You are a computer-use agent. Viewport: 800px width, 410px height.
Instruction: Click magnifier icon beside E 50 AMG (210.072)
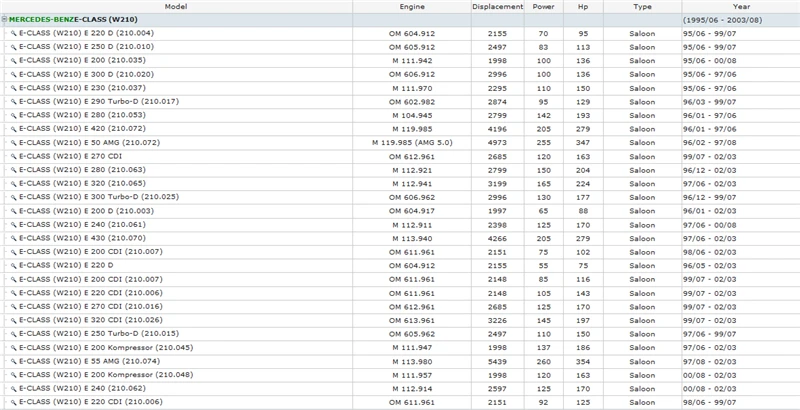(14, 143)
